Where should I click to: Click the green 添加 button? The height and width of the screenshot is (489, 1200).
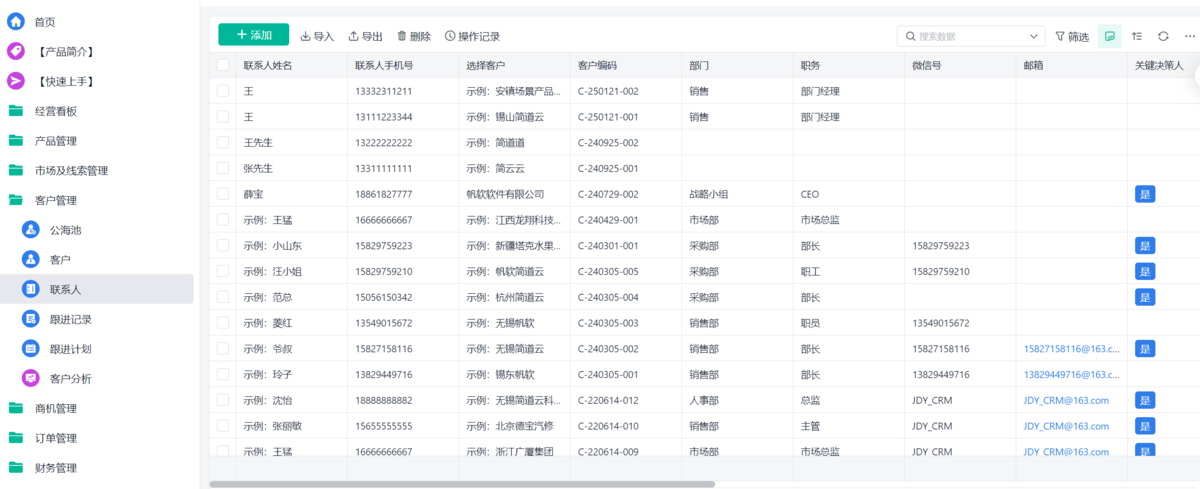(x=254, y=35)
